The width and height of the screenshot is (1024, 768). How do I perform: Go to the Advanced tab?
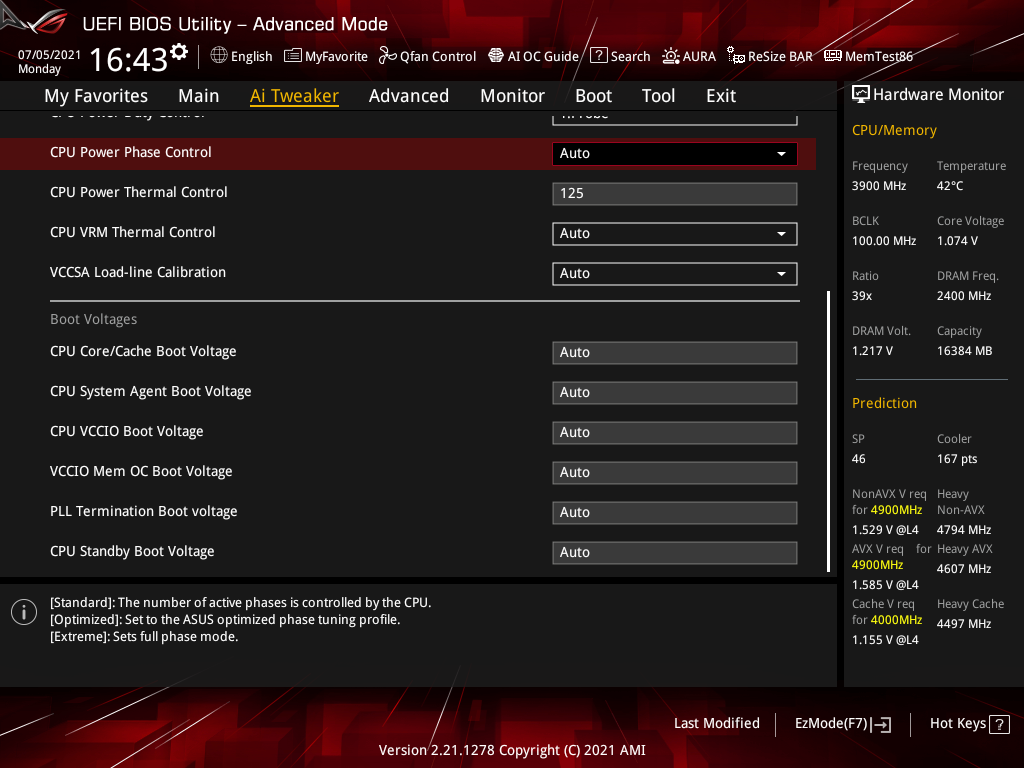tap(409, 96)
